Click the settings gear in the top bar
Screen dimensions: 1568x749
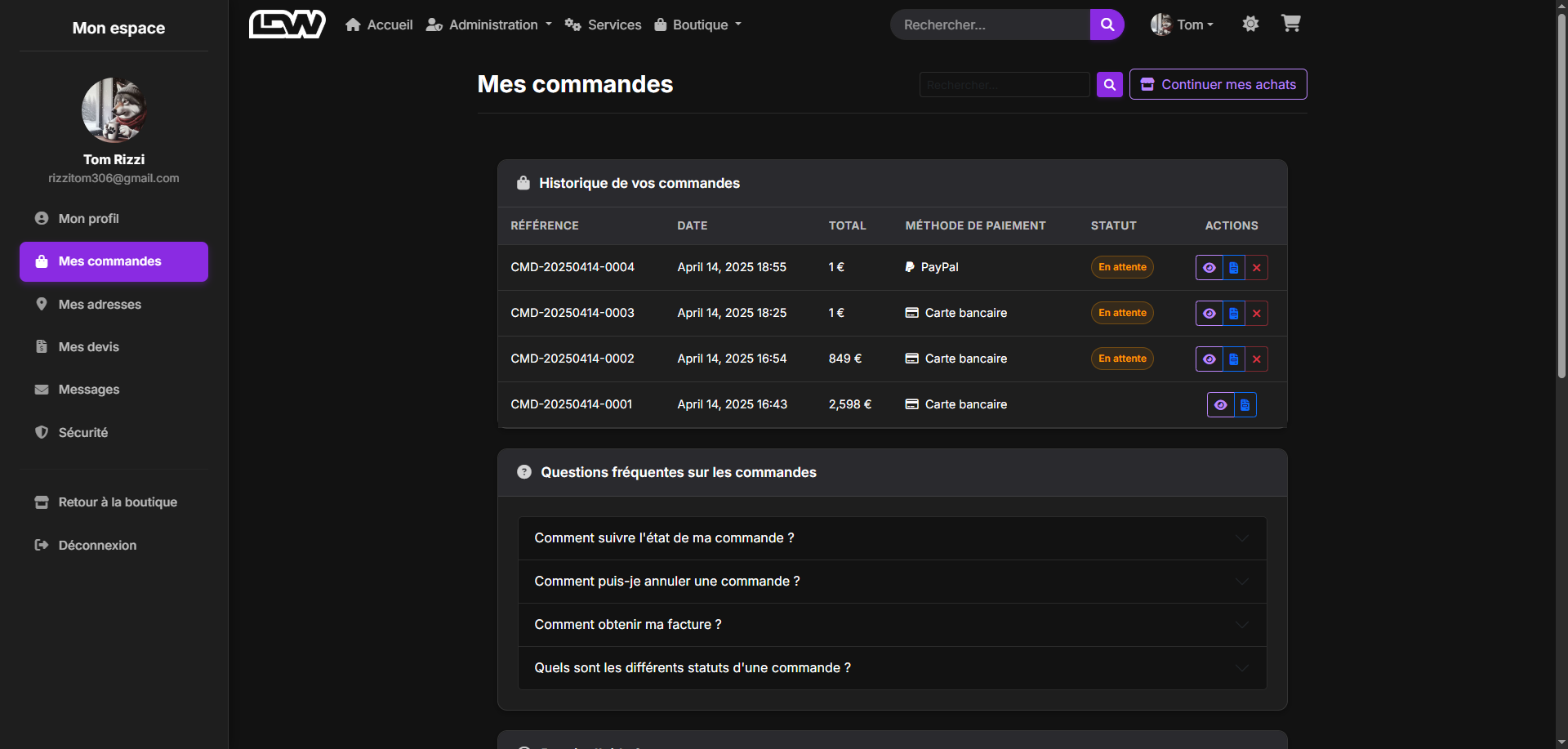(x=1249, y=24)
